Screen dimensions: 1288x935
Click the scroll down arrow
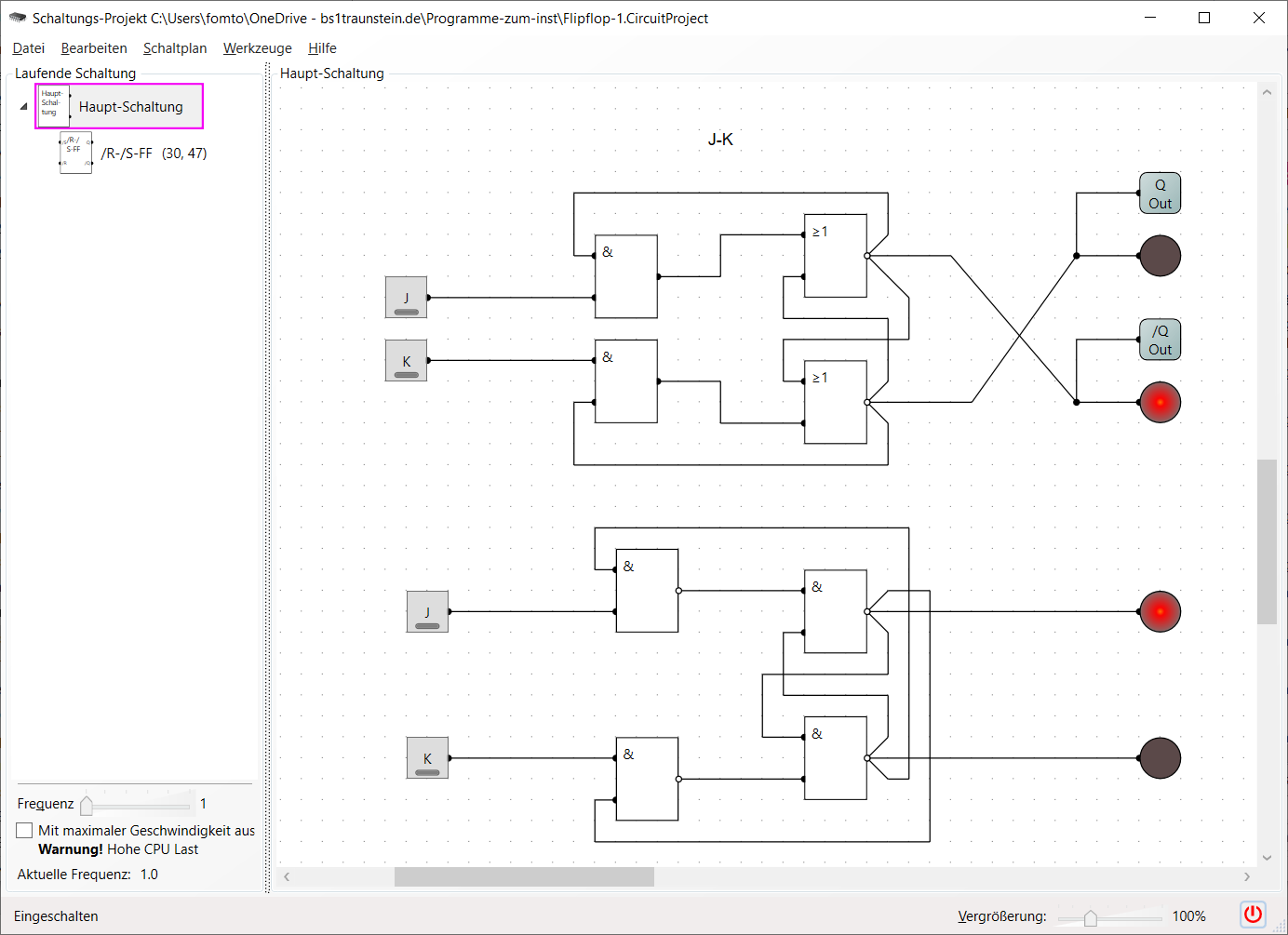click(x=1267, y=858)
